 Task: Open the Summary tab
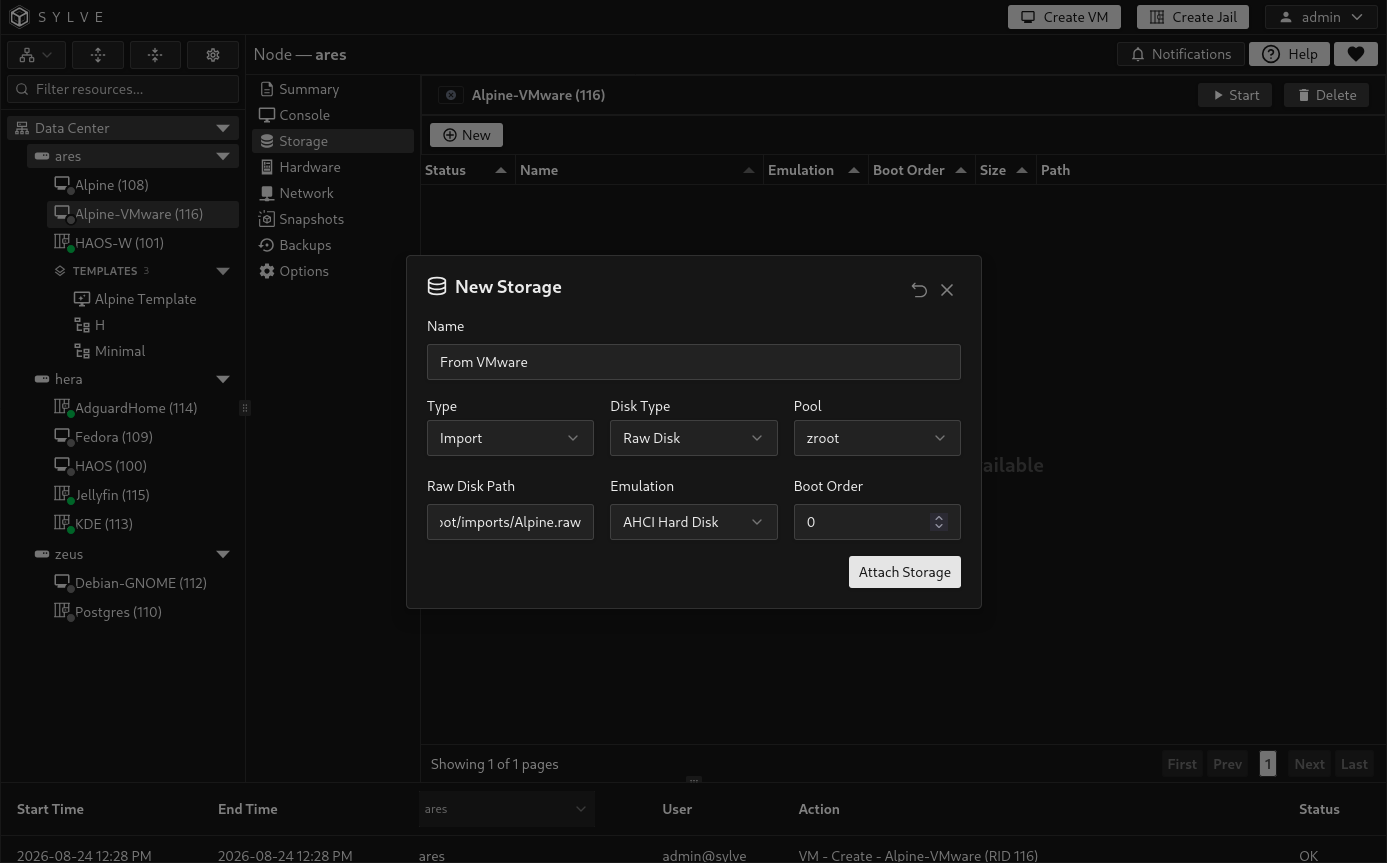[333, 89]
